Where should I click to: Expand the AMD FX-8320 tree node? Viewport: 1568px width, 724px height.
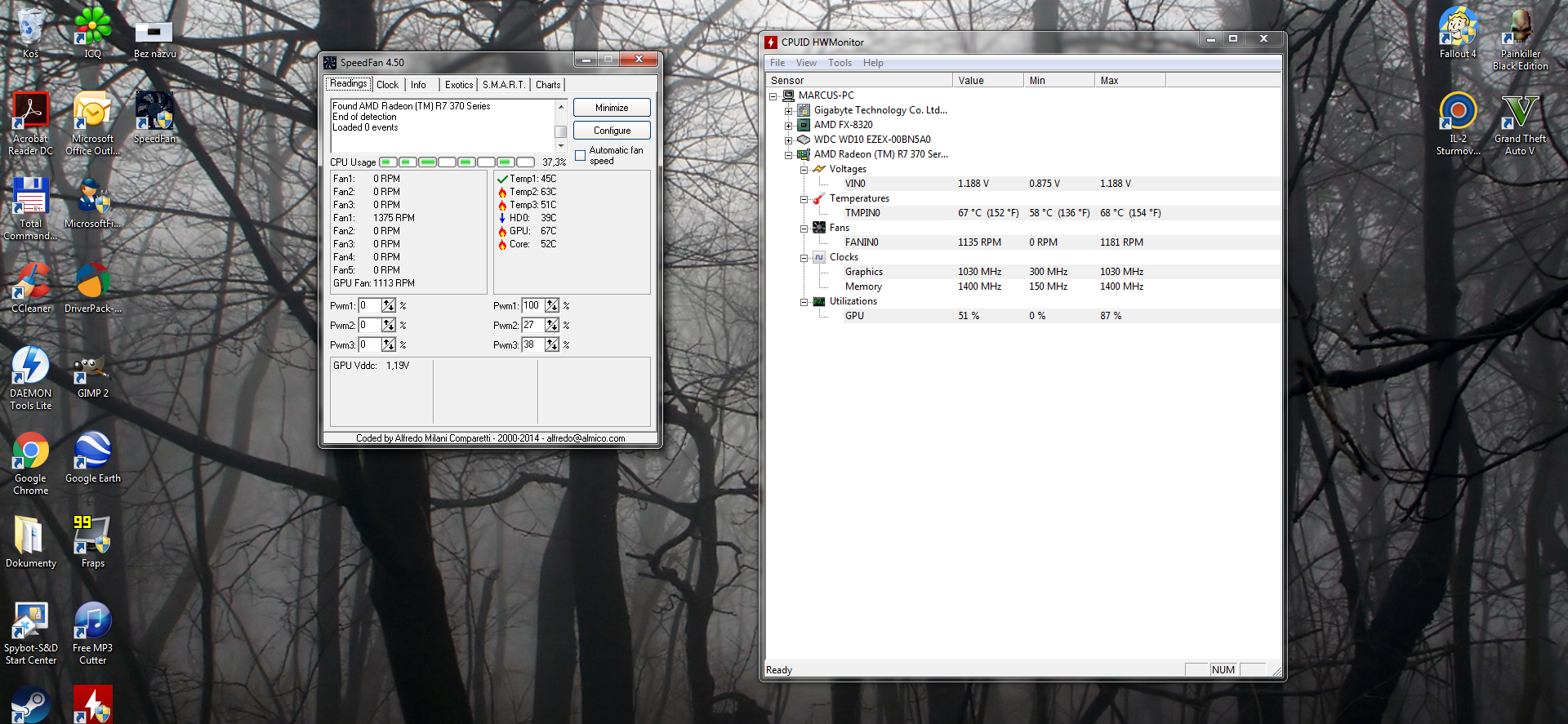pyautogui.click(x=789, y=126)
